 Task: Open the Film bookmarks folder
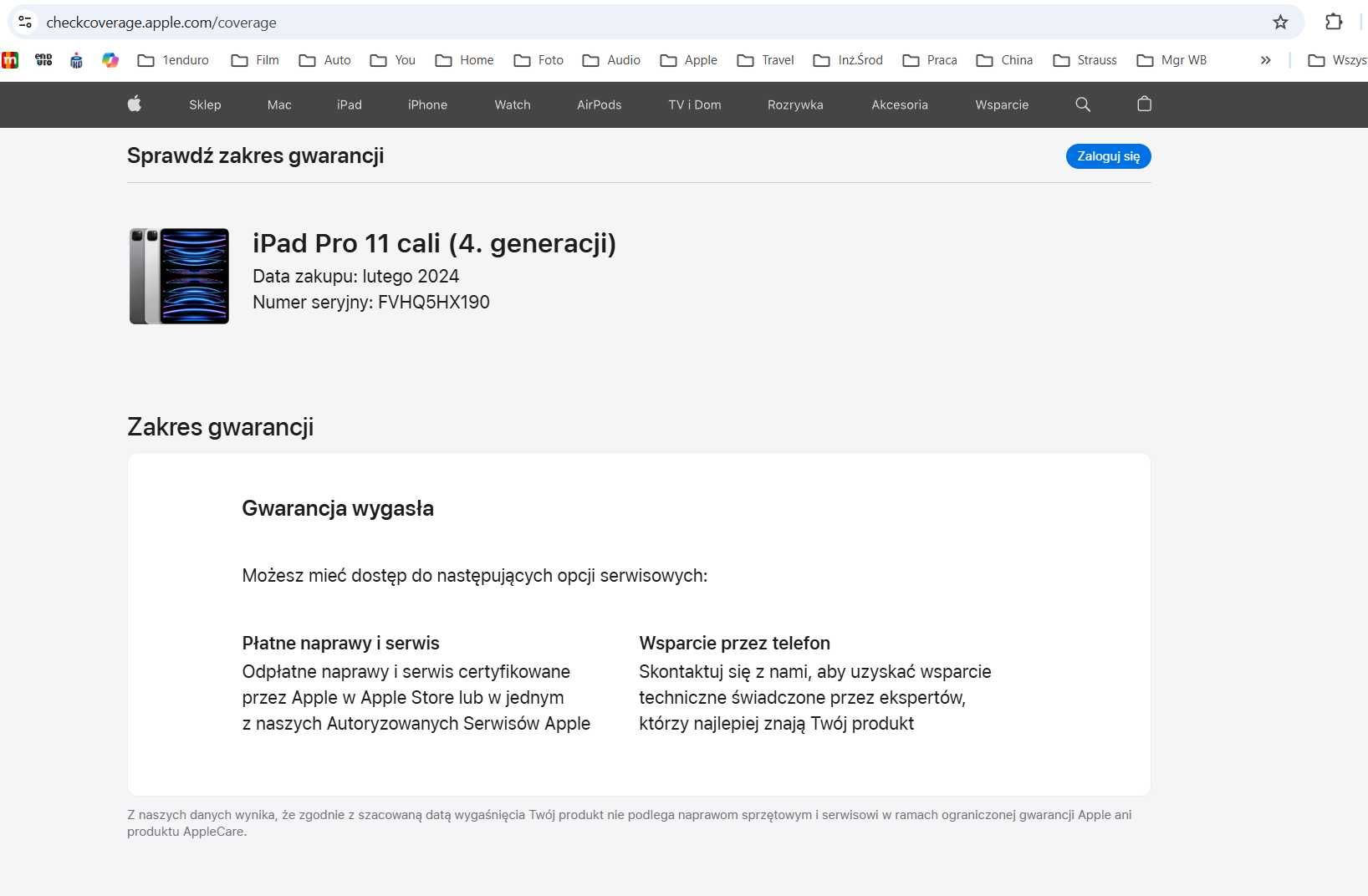(255, 60)
